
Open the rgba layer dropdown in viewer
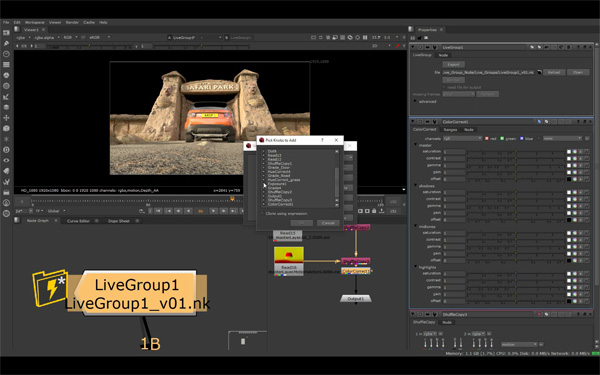click(x=23, y=38)
